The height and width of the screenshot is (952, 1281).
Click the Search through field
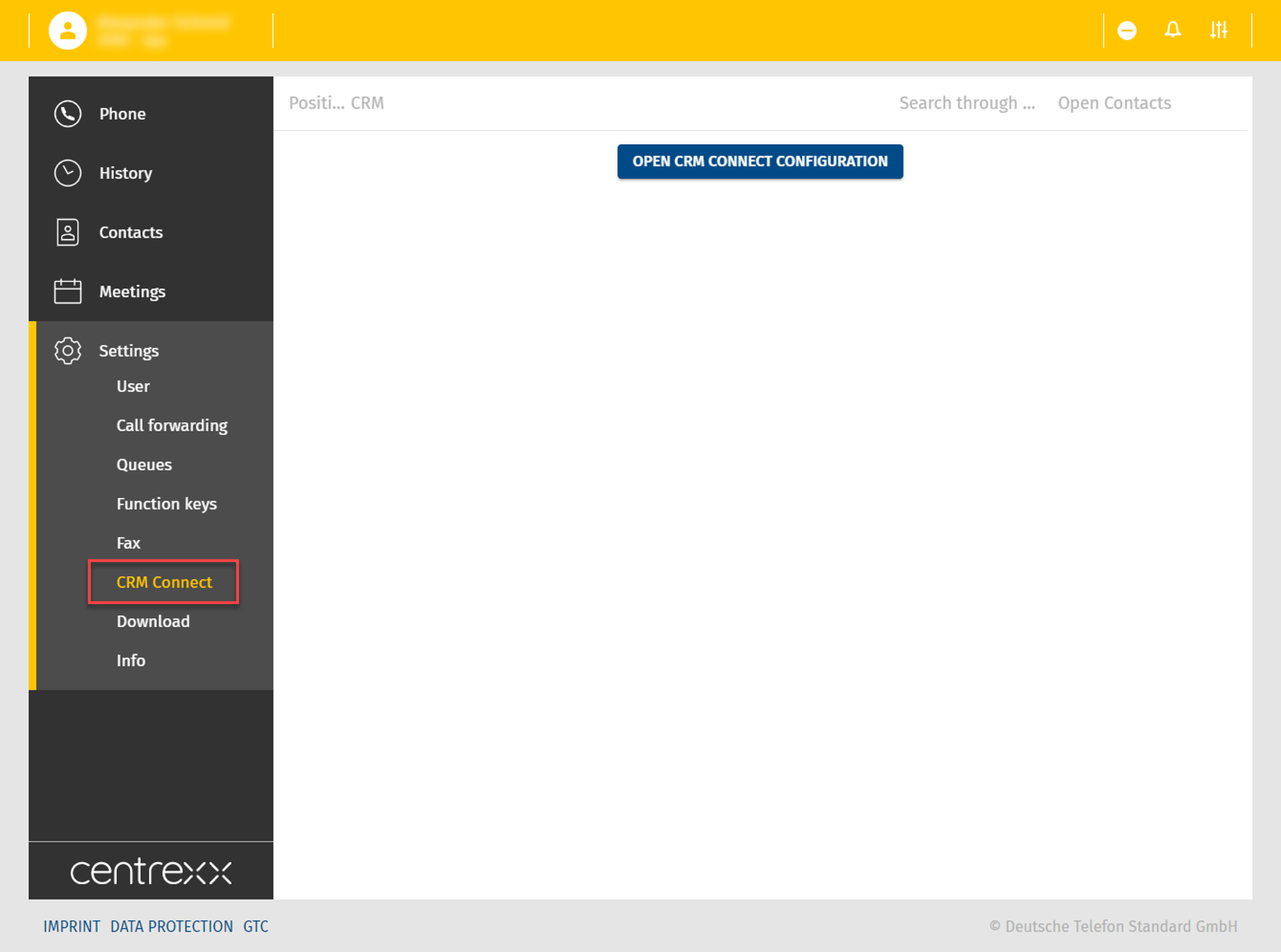coord(967,103)
